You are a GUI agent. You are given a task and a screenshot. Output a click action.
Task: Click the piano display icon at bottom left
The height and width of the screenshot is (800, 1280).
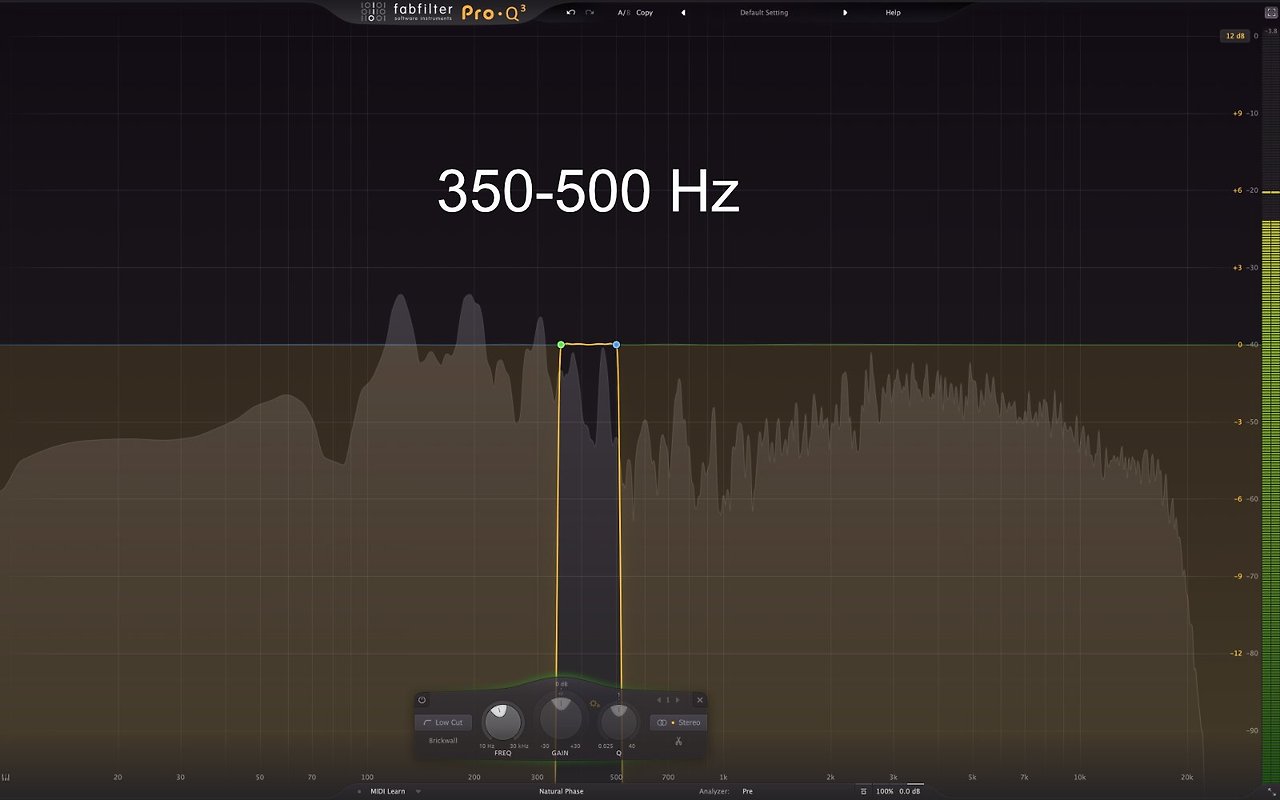(6, 778)
